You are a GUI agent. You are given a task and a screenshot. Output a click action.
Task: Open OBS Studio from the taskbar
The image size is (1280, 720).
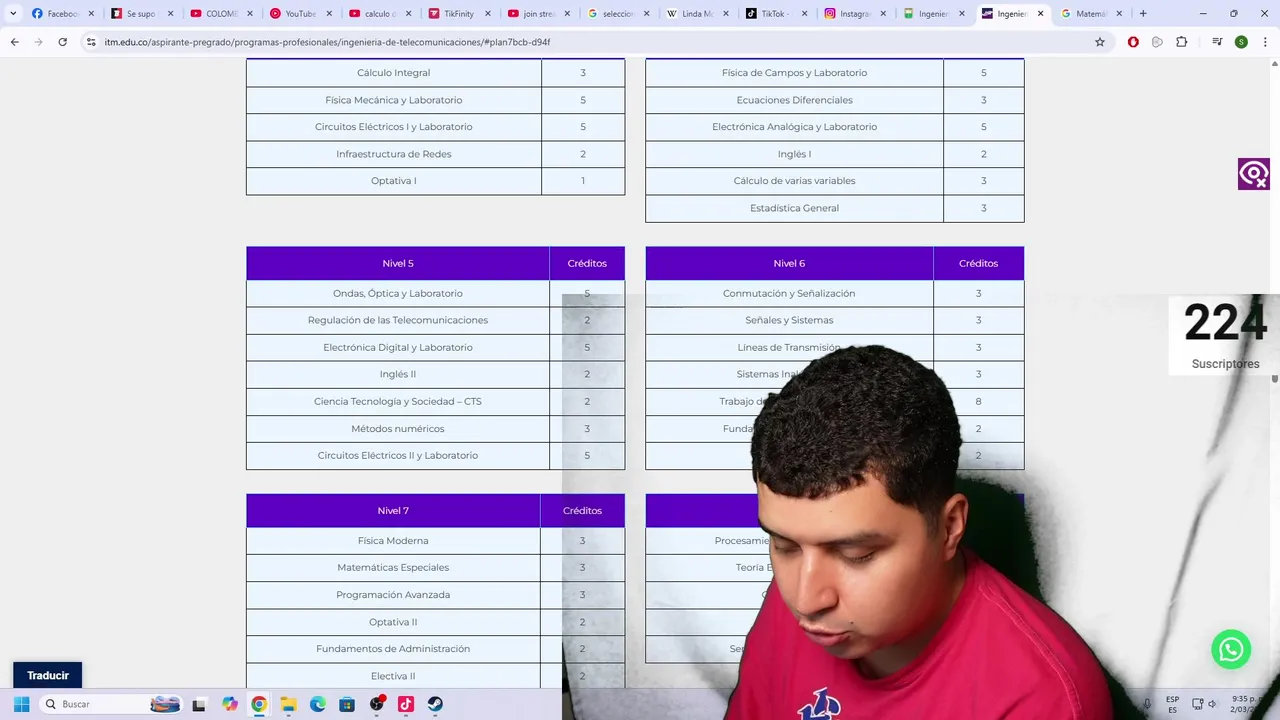[377, 704]
